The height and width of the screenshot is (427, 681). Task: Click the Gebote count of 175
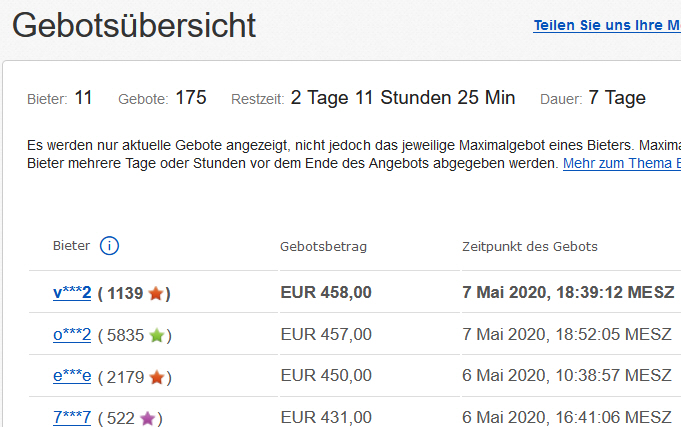tap(190, 98)
